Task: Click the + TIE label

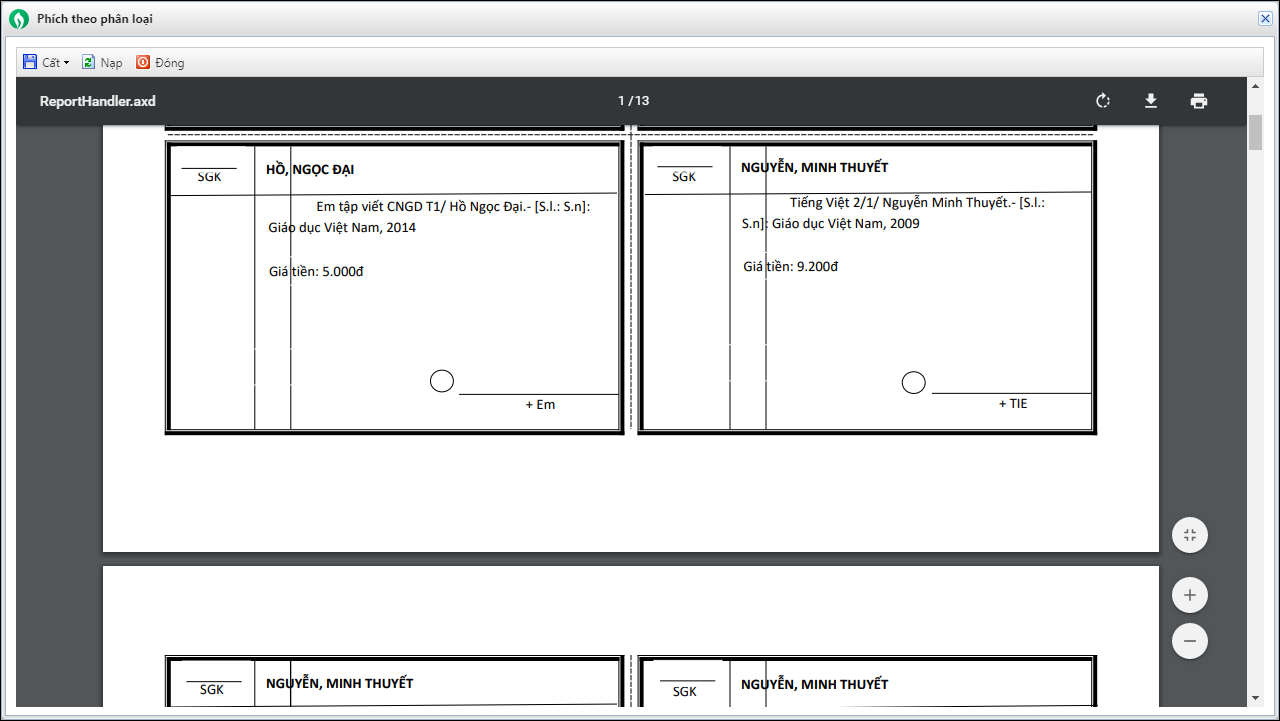Action: (x=1013, y=404)
